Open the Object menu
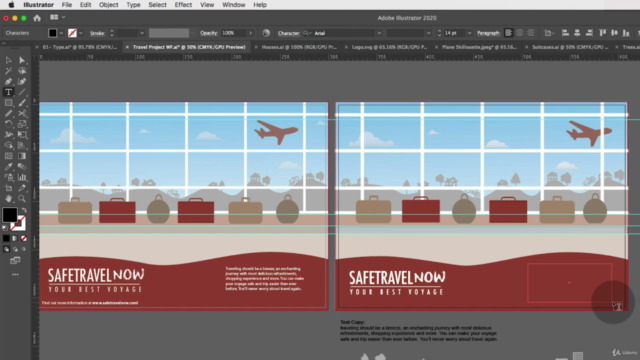The image size is (640, 360). 109,5
